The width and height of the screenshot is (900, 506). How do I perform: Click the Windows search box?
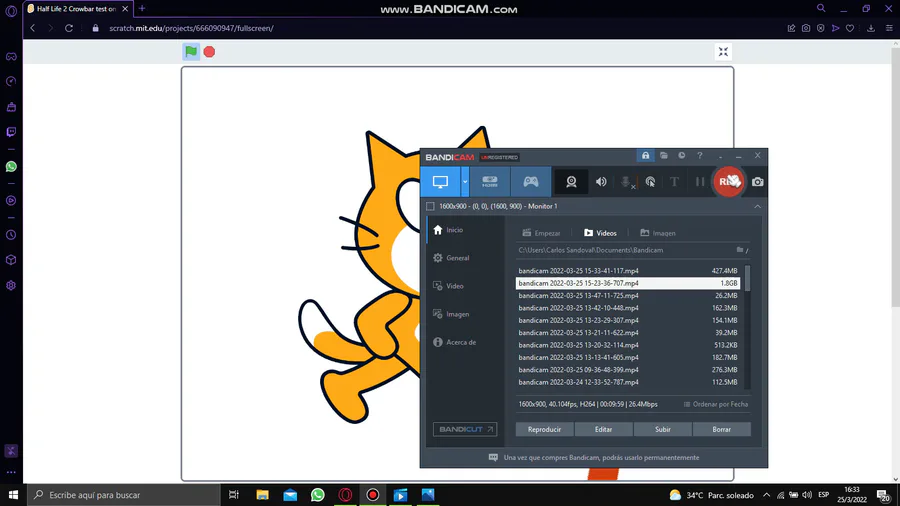[x=123, y=495]
